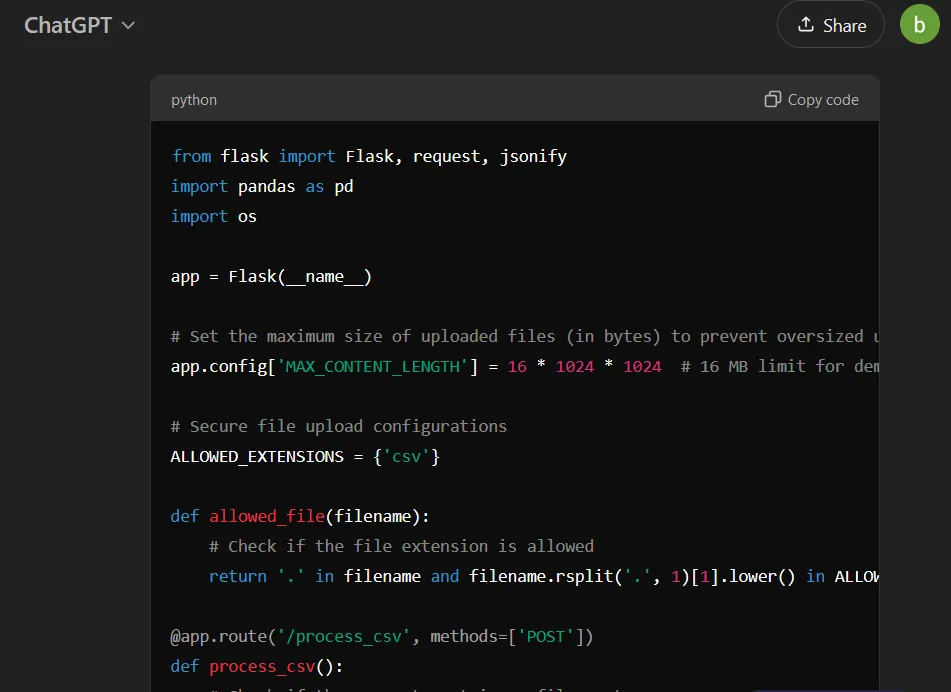The image size is (951, 692).
Task: Click the comment '# Secure file upload configurations'
Action: (338, 426)
